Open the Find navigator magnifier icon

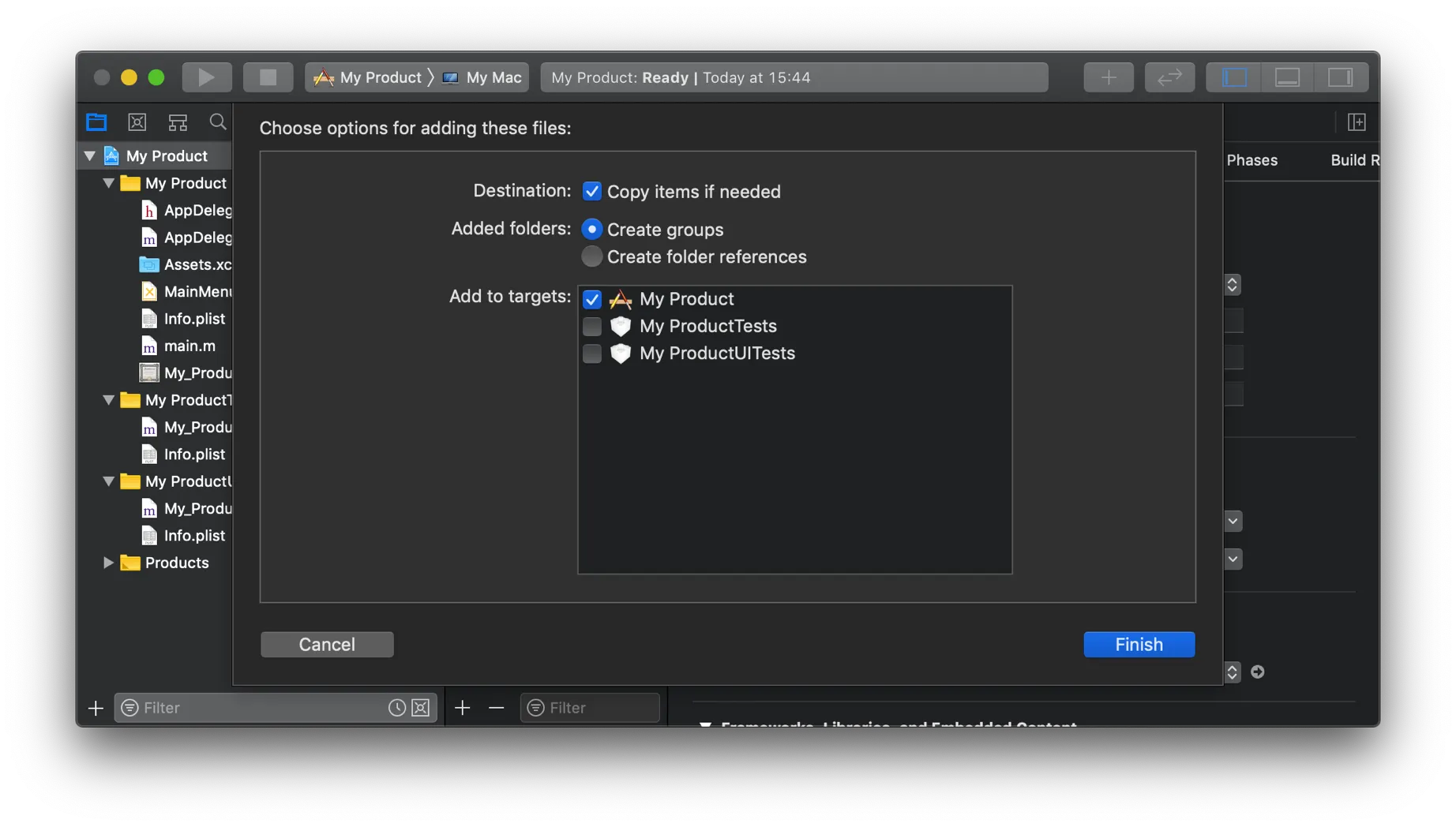tap(218, 122)
